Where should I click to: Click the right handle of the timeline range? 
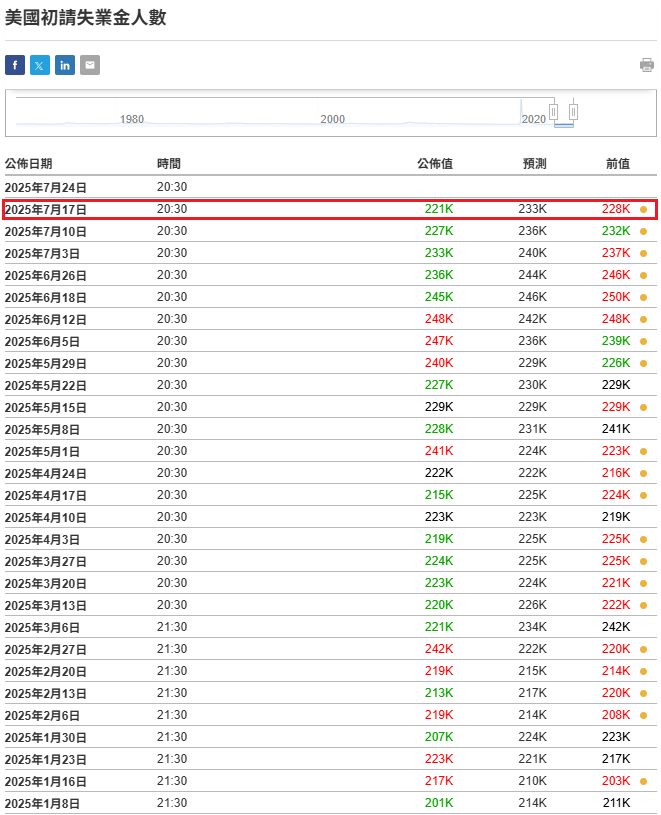pos(574,112)
